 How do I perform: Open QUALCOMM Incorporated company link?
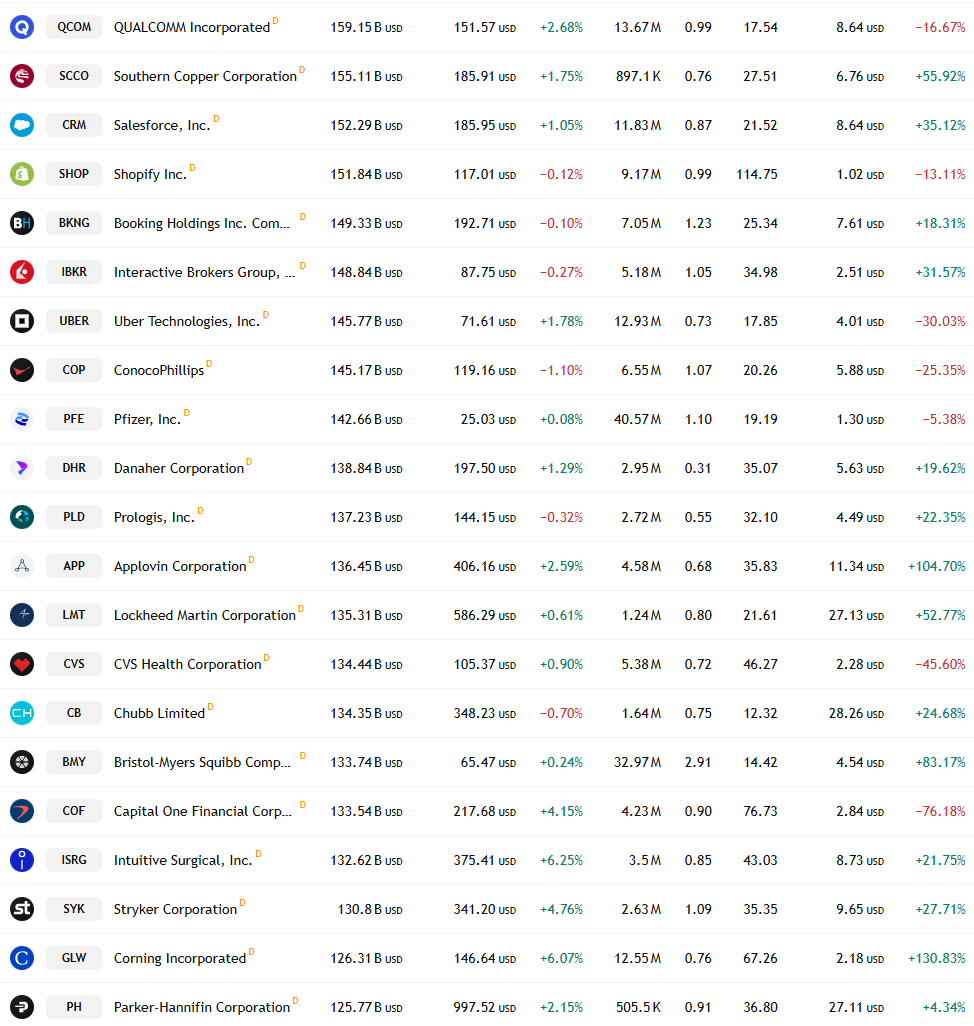192,27
